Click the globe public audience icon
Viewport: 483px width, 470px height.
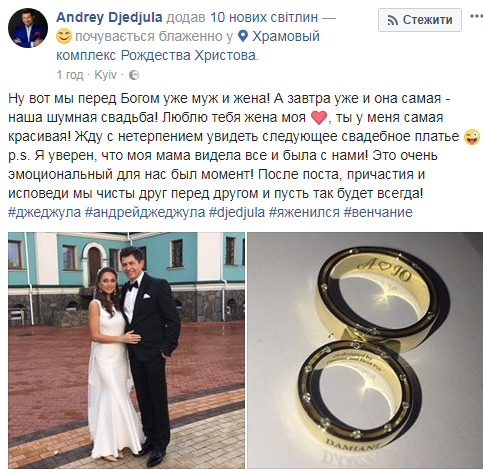pyautogui.click(x=134, y=75)
